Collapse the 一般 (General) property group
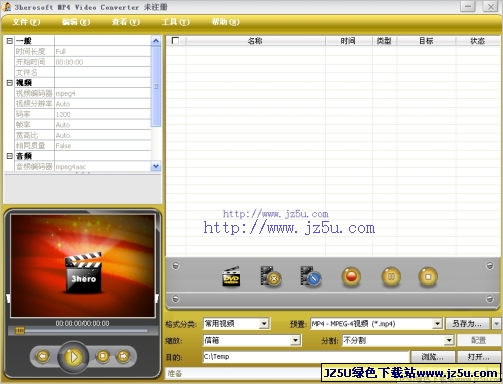 tap(10, 41)
